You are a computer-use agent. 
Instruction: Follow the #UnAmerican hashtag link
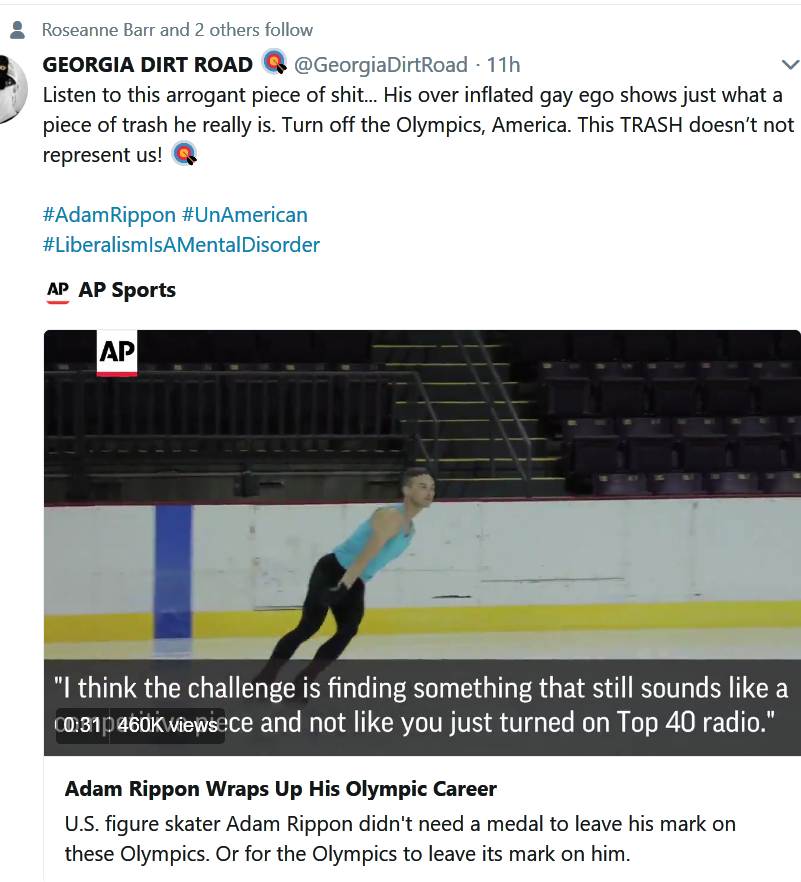tap(245, 215)
